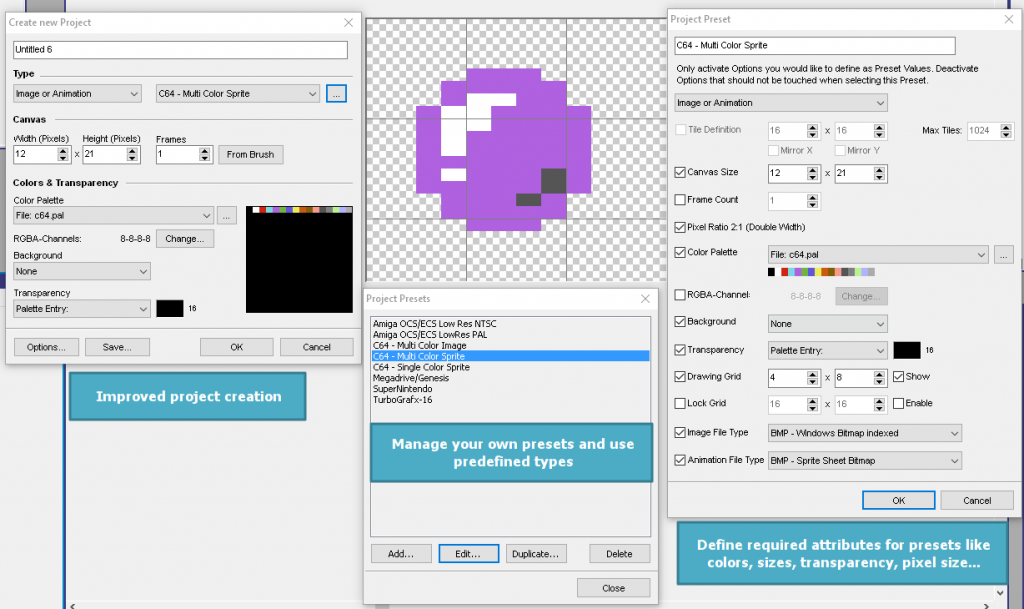Click the Edit... button in Project Presets
Viewport: 1024px width, 609px height.
469,554
